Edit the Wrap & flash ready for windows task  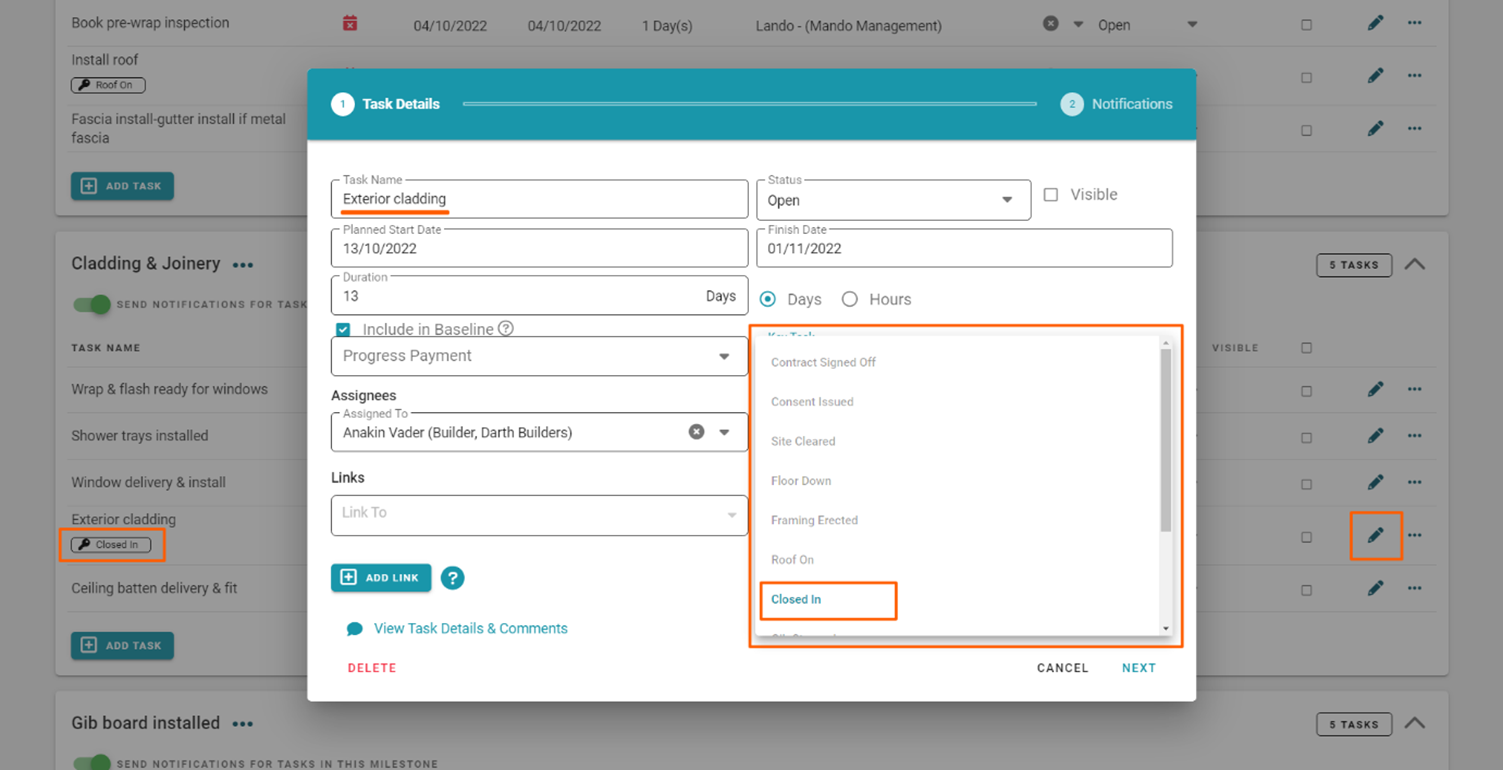click(x=1375, y=390)
